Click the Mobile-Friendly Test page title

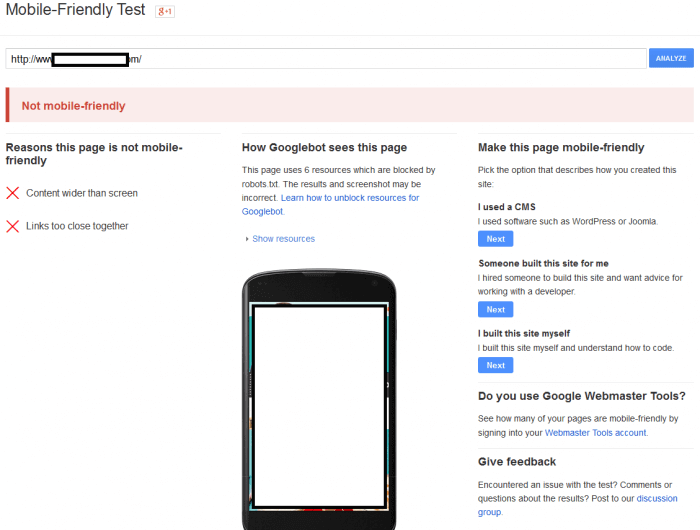(76, 11)
